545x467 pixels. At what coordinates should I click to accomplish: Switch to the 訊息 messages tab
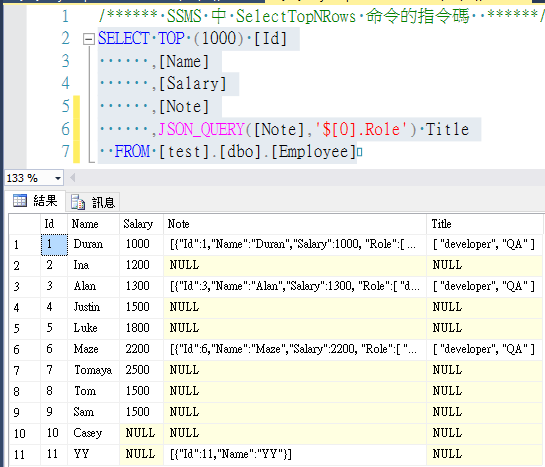93,202
